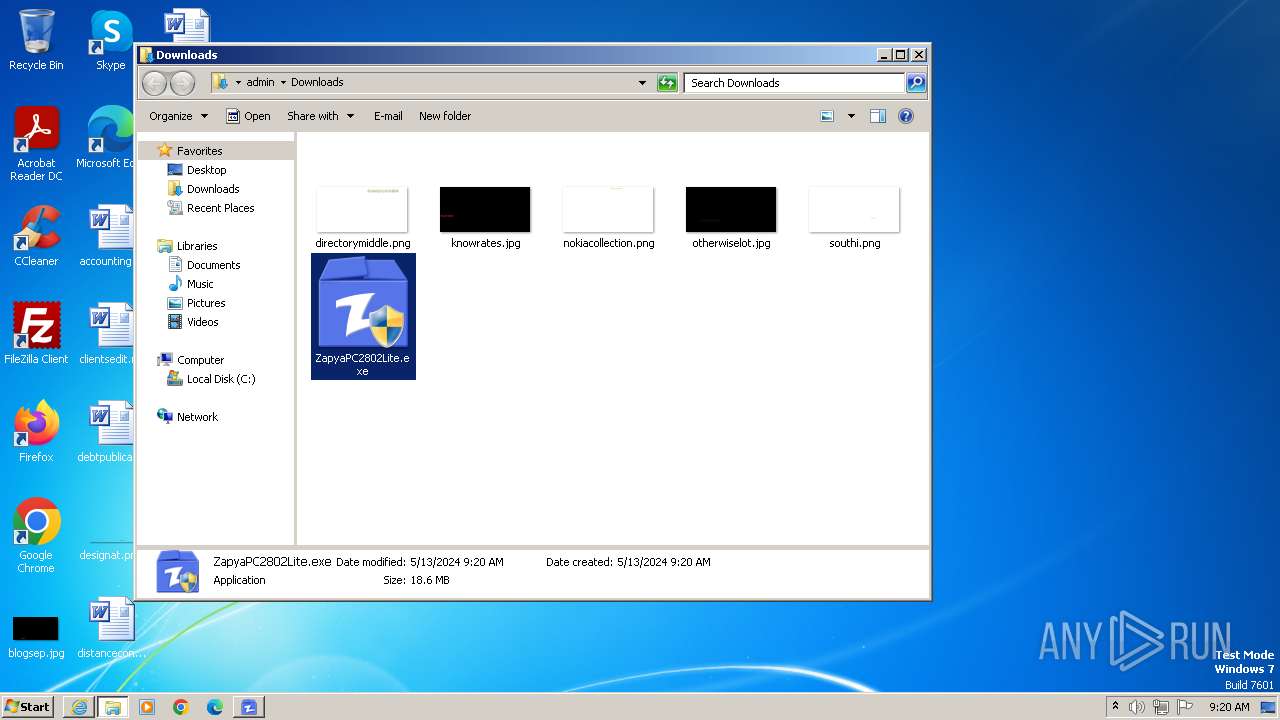This screenshot has width=1280, height=720.
Task: Select Network in navigation pane
Action: (x=197, y=417)
